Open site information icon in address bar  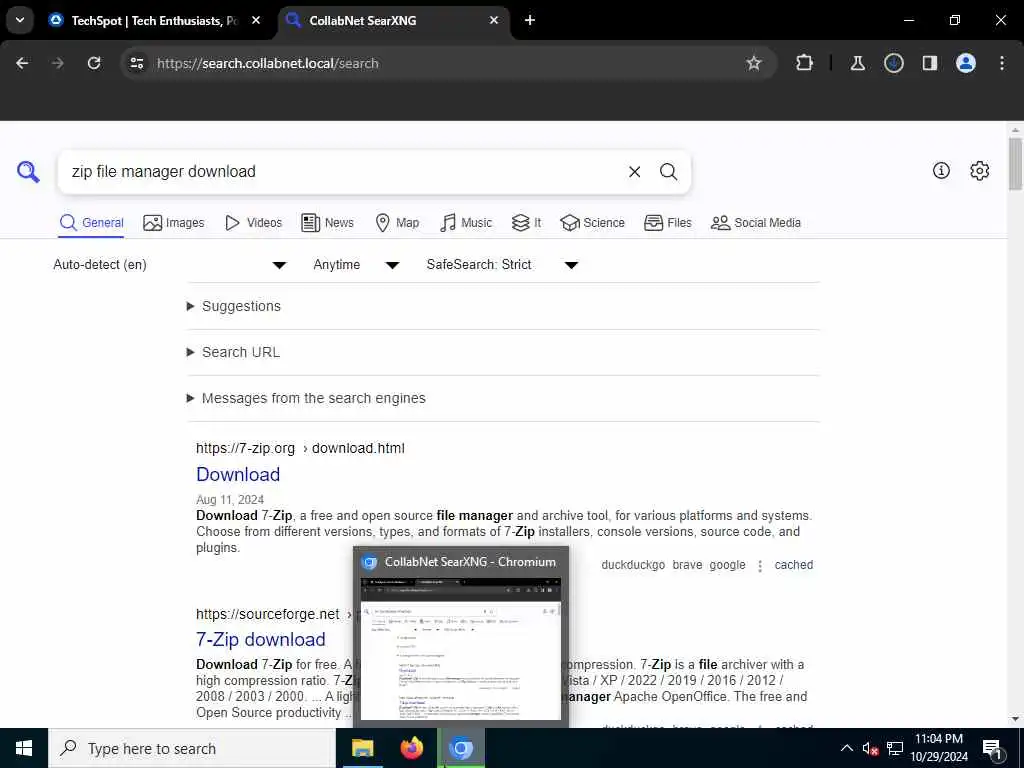[137, 63]
